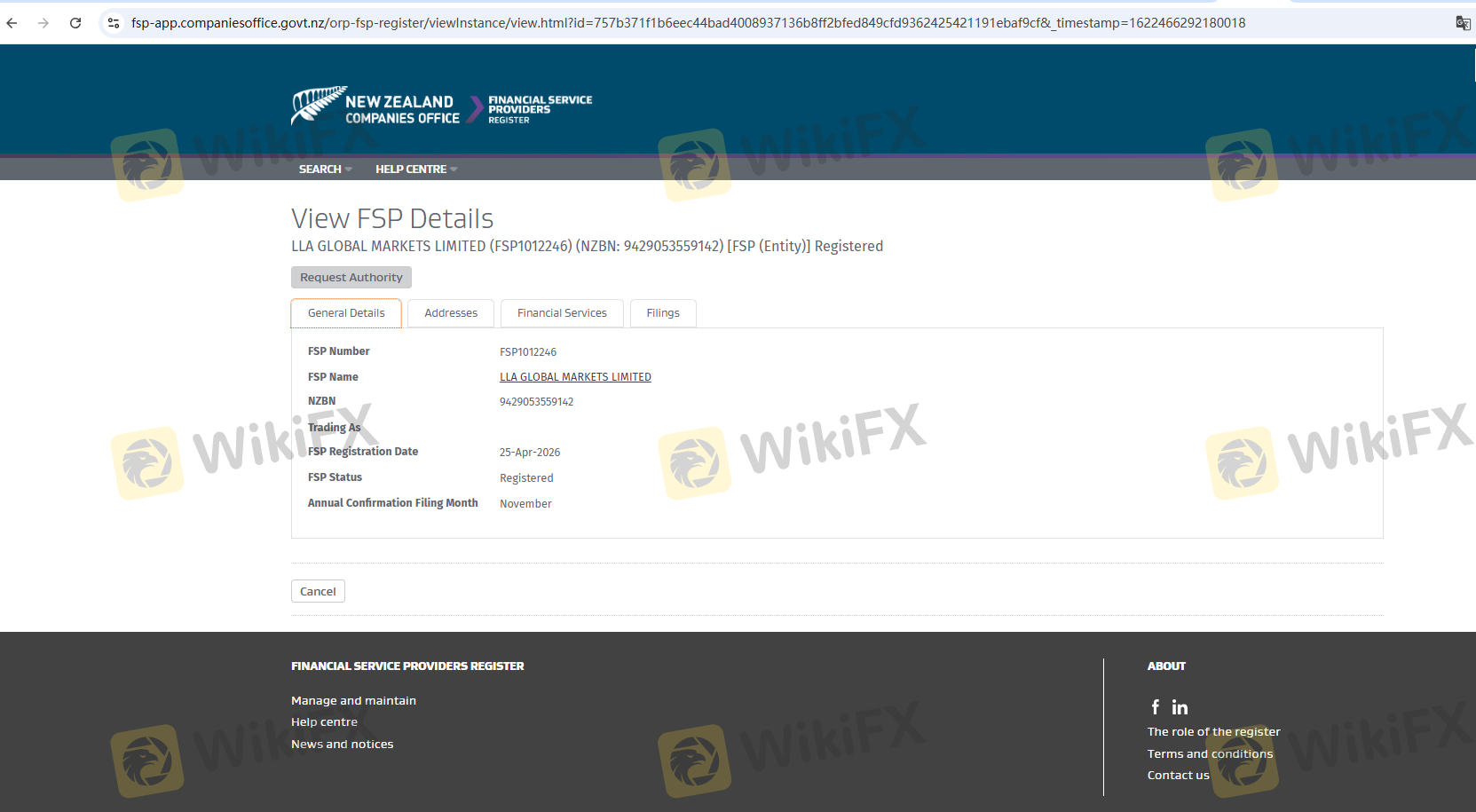This screenshot has width=1476, height=812.
Task: Open Manage and maintain footer link
Action: point(353,701)
